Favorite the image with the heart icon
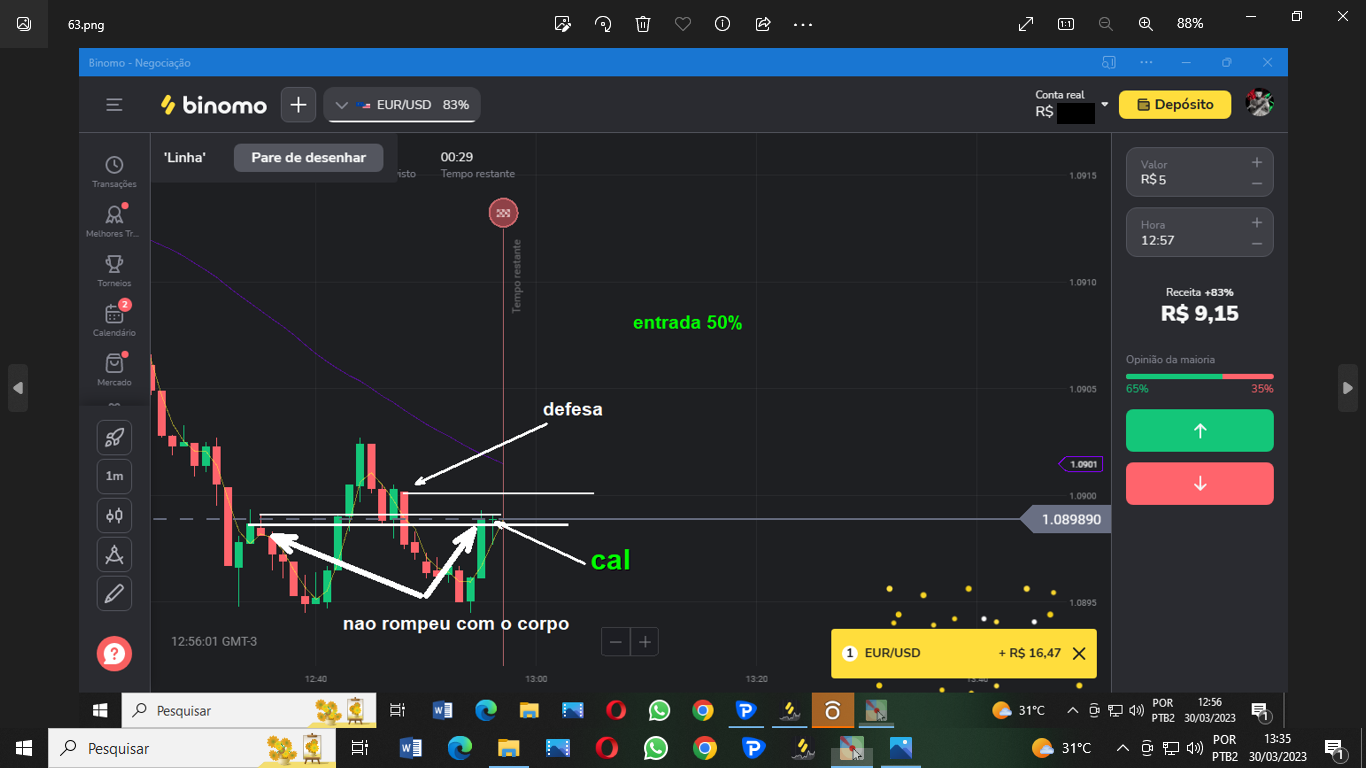 coord(683,23)
